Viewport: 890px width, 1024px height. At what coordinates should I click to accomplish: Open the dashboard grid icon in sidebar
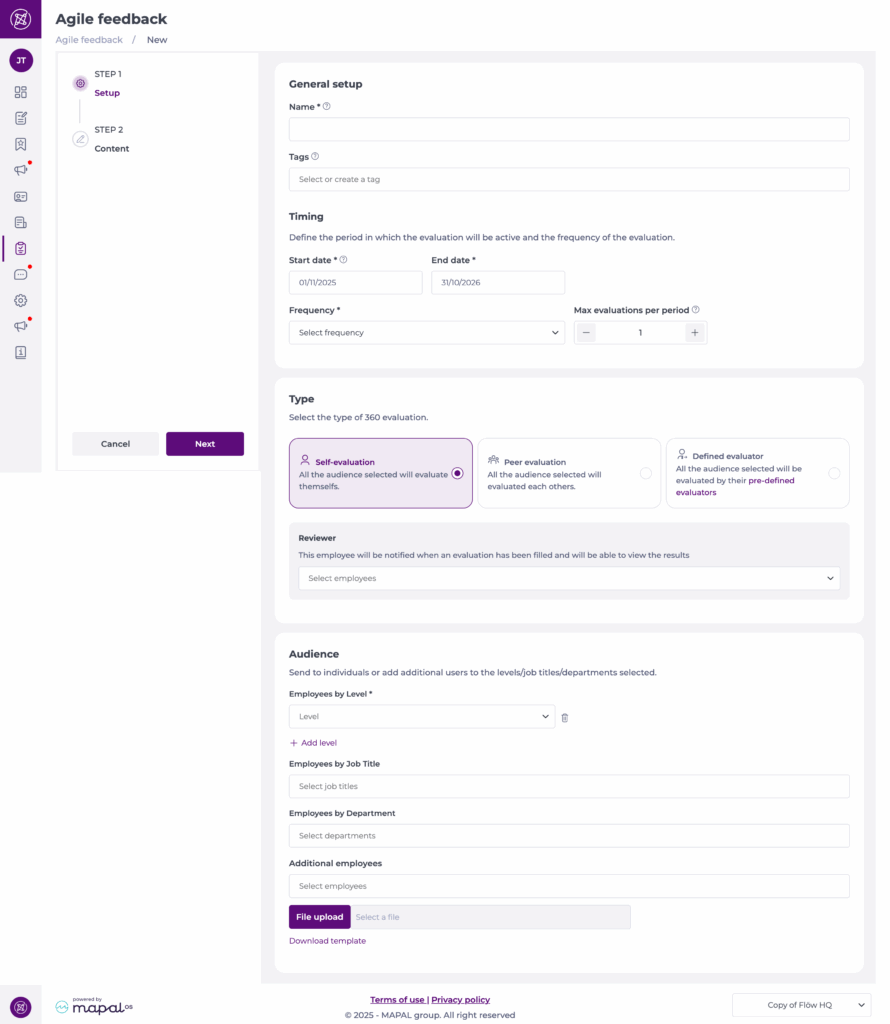click(21, 92)
